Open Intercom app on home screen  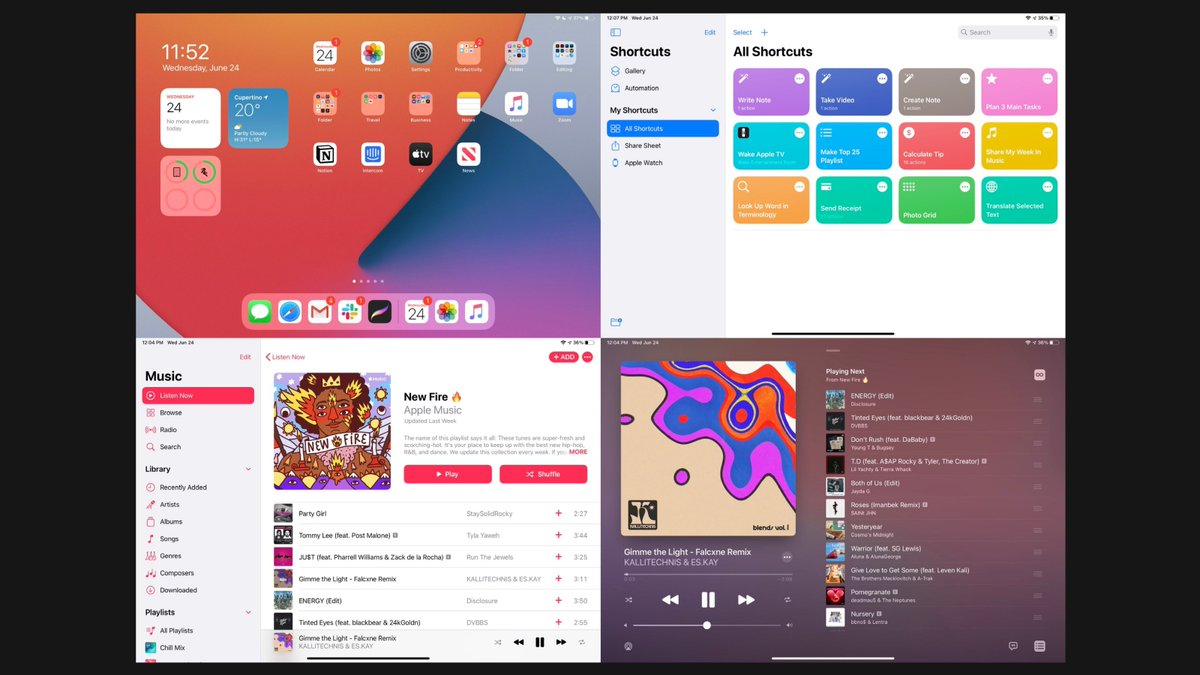coord(373,154)
